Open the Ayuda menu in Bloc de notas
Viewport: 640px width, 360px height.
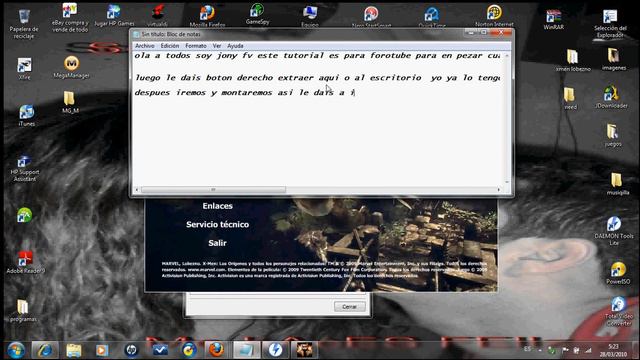[x=235, y=46]
